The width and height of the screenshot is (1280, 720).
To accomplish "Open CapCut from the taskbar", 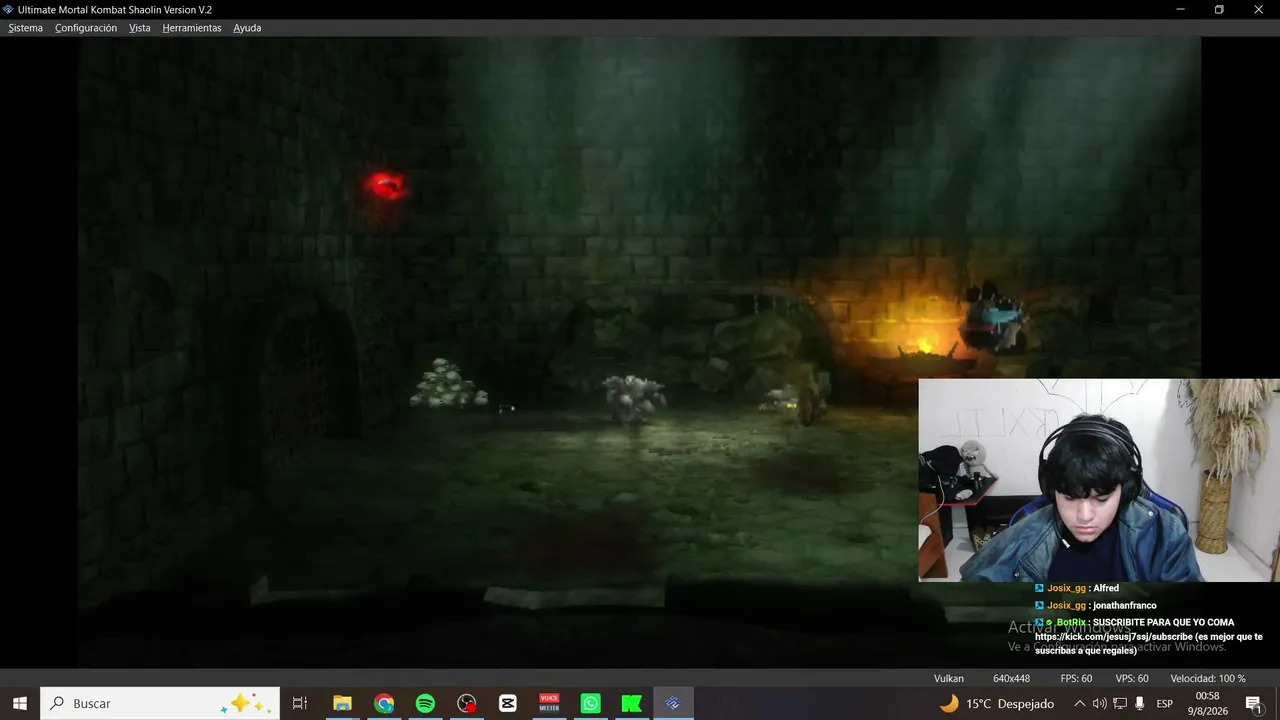I will (508, 704).
